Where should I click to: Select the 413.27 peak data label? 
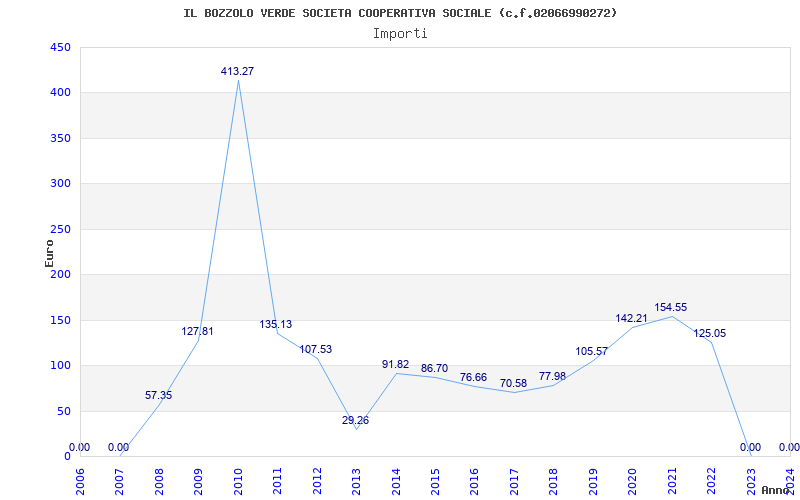[237, 71]
